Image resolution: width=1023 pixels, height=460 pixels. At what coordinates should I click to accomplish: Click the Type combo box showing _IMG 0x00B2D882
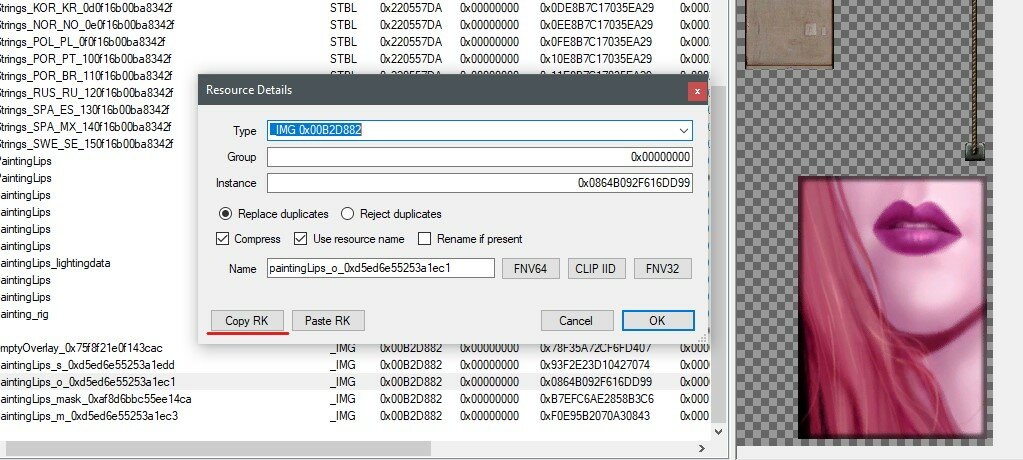point(480,130)
